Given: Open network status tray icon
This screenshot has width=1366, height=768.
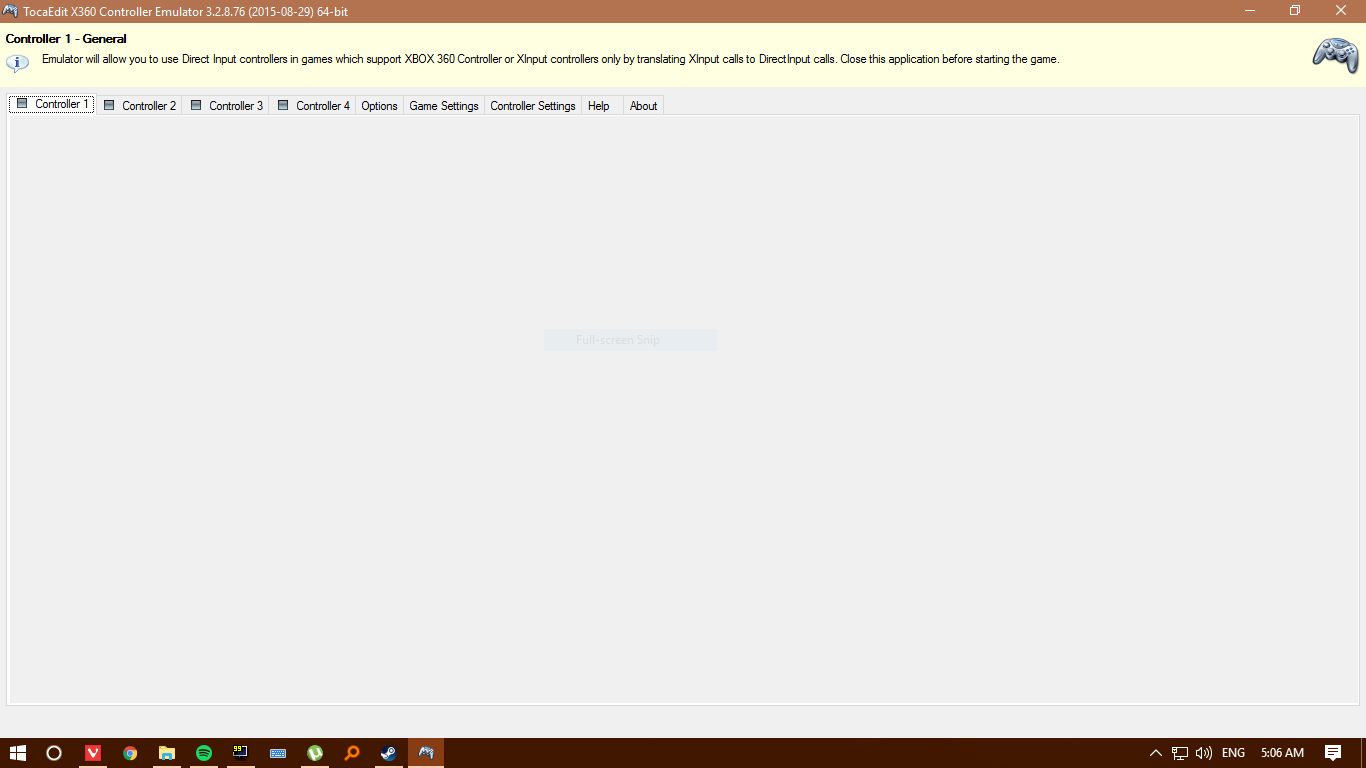Looking at the screenshot, I should pyautogui.click(x=1180, y=753).
